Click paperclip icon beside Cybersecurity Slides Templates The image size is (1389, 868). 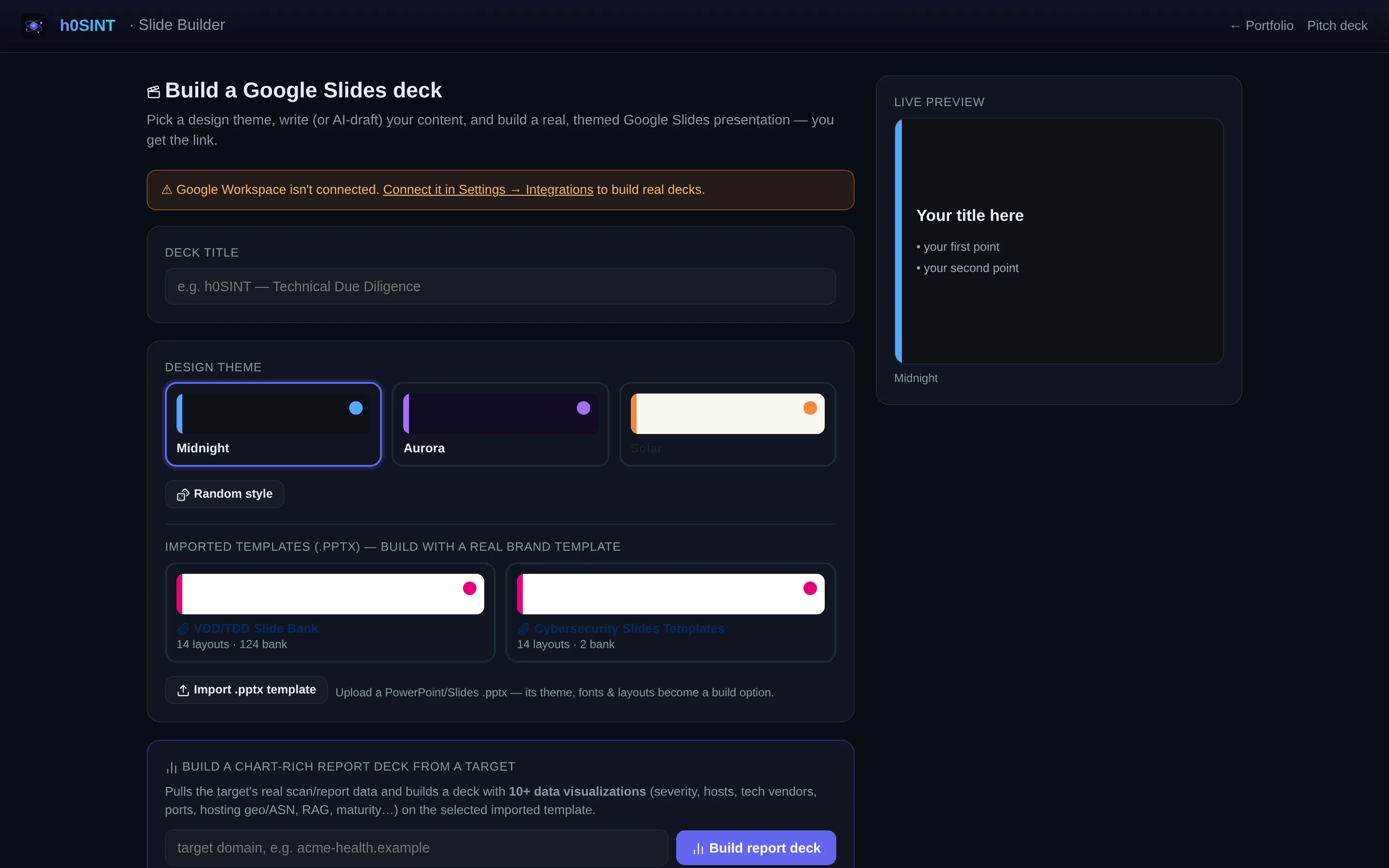coord(523,629)
